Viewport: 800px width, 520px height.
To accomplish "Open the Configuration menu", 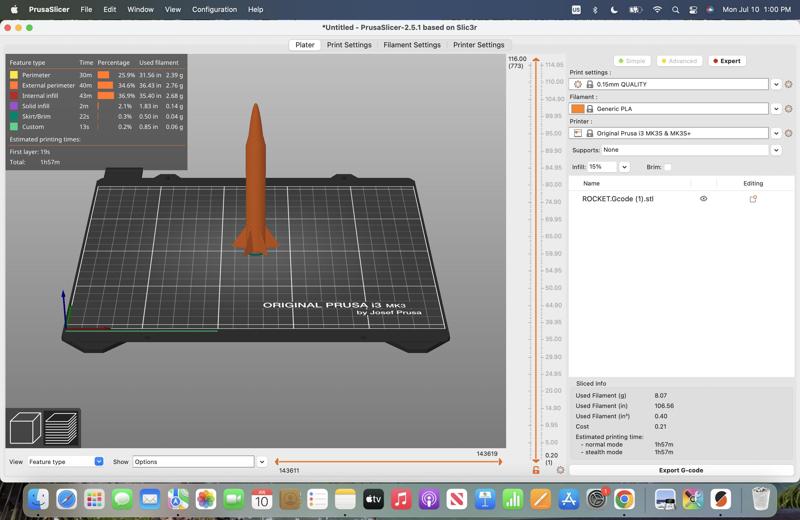I will tap(214, 9).
